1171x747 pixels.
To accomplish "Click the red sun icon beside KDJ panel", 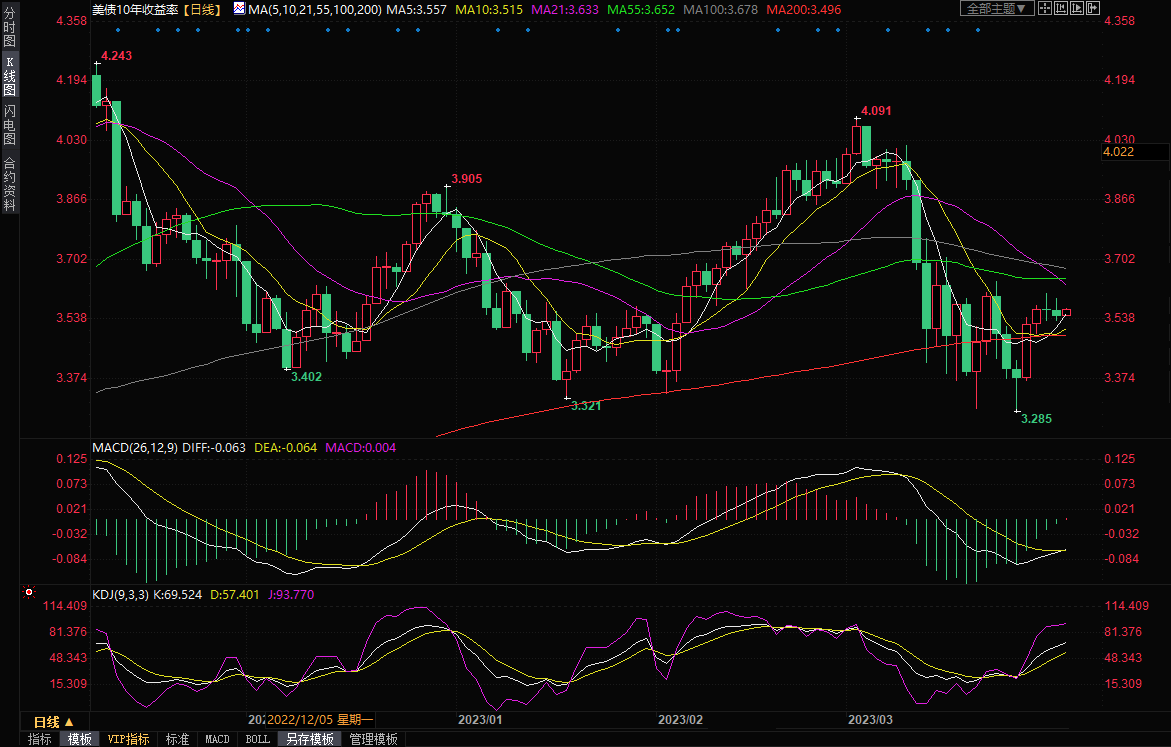I will [28, 593].
